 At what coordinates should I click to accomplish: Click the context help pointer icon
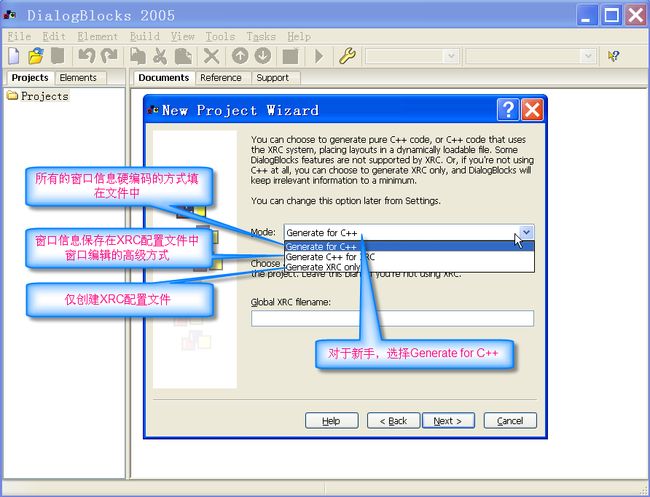coord(614,56)
